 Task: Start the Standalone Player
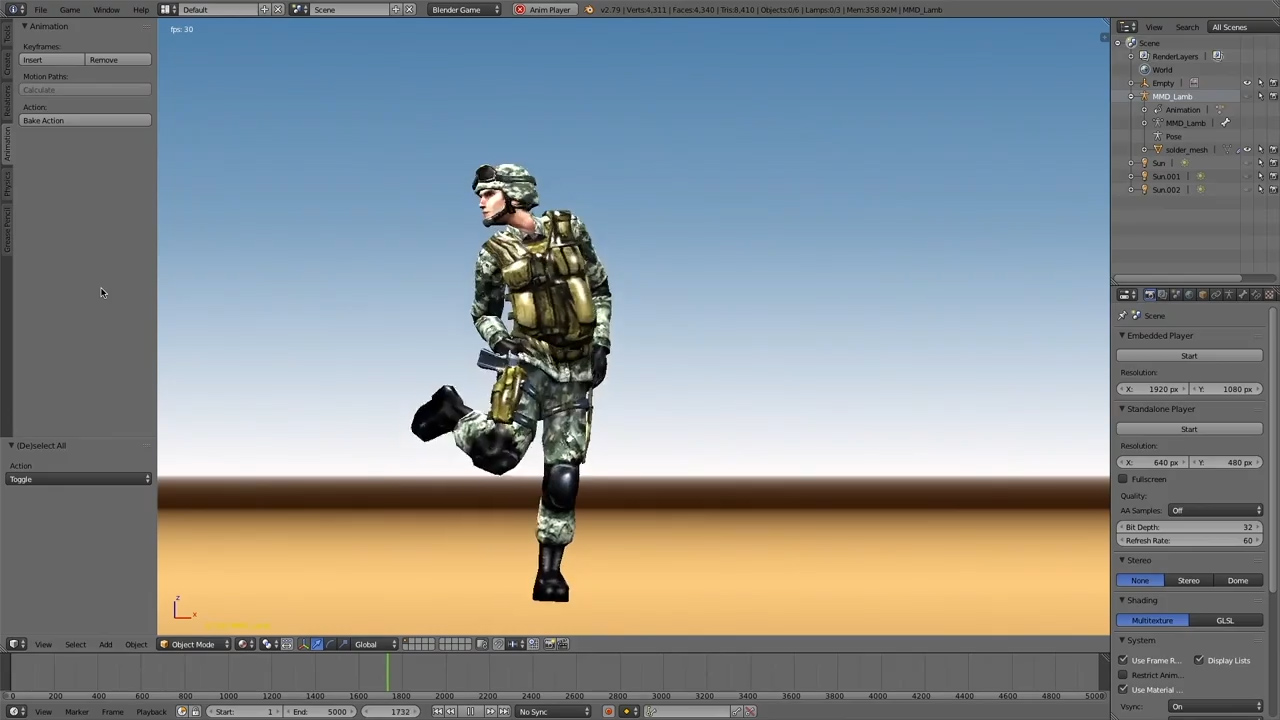tap(1189, 429)
